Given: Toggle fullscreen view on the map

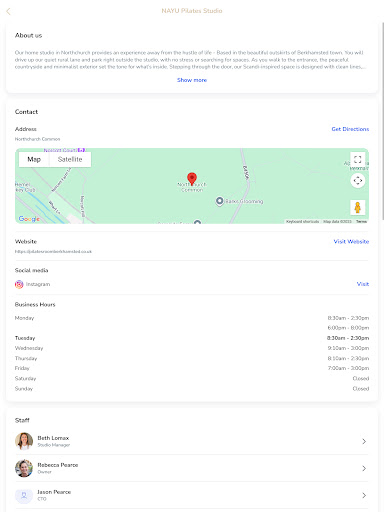Looking at the screenshot, I should (x=357, y=159).
